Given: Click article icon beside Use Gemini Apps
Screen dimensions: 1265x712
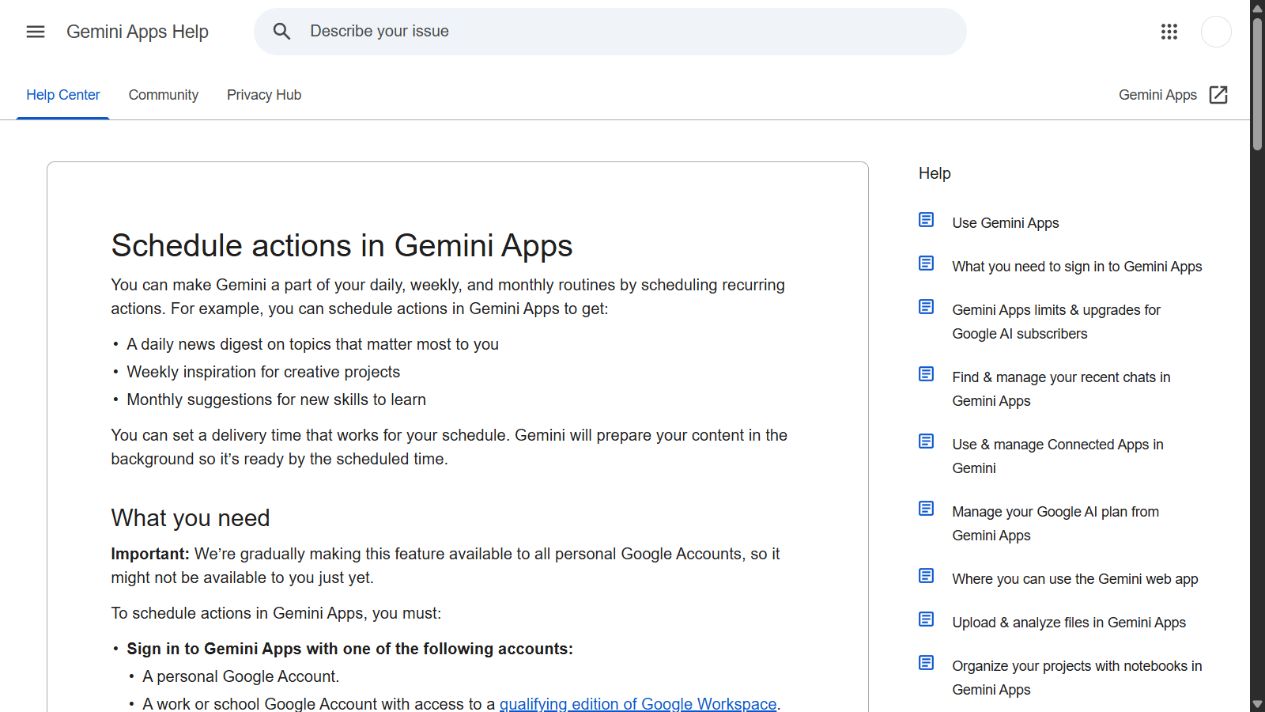Looking at the screenshot, I should tap(926, 220).
